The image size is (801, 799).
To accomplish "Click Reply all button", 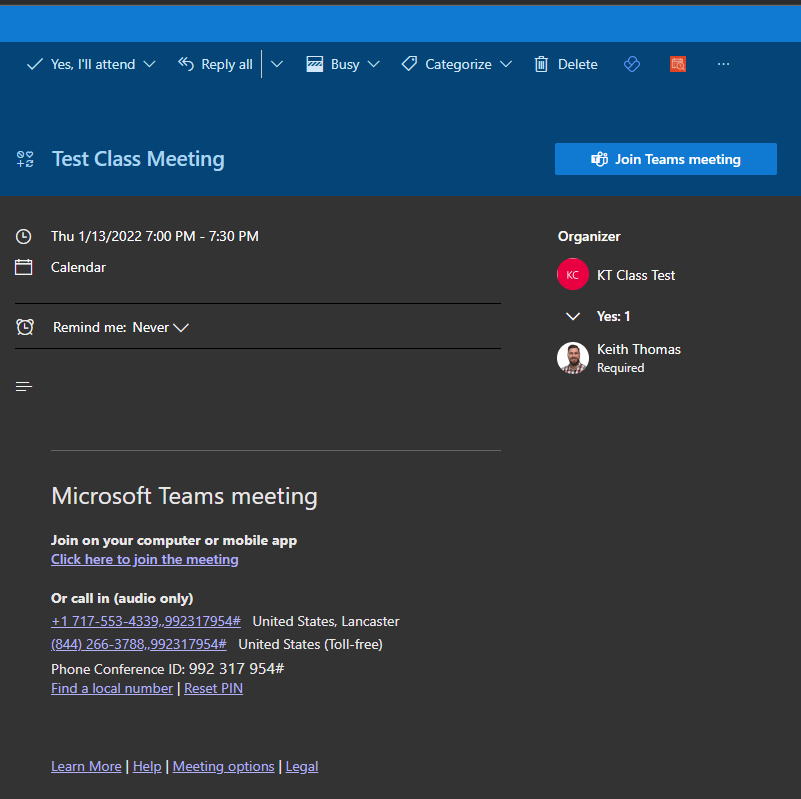I will tap(216, 64).
